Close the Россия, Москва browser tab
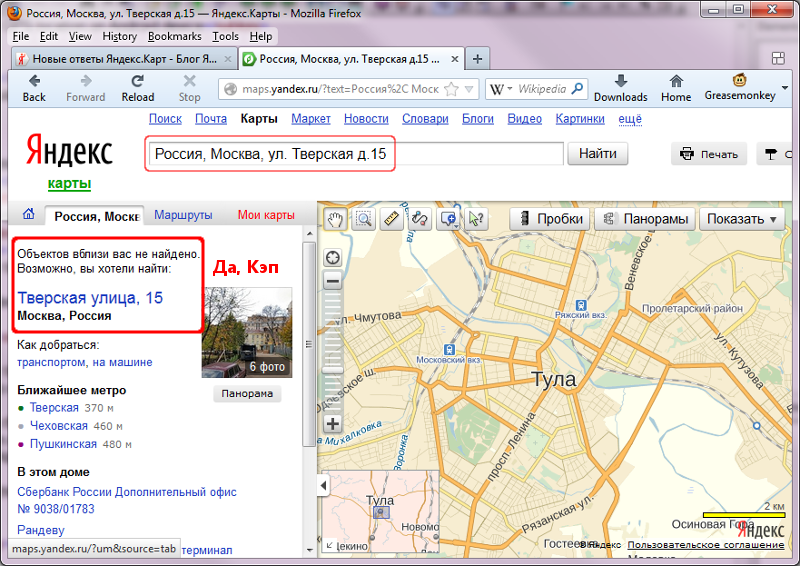The image size is (800, 566). pyautogui.click(x=454, y=59)
